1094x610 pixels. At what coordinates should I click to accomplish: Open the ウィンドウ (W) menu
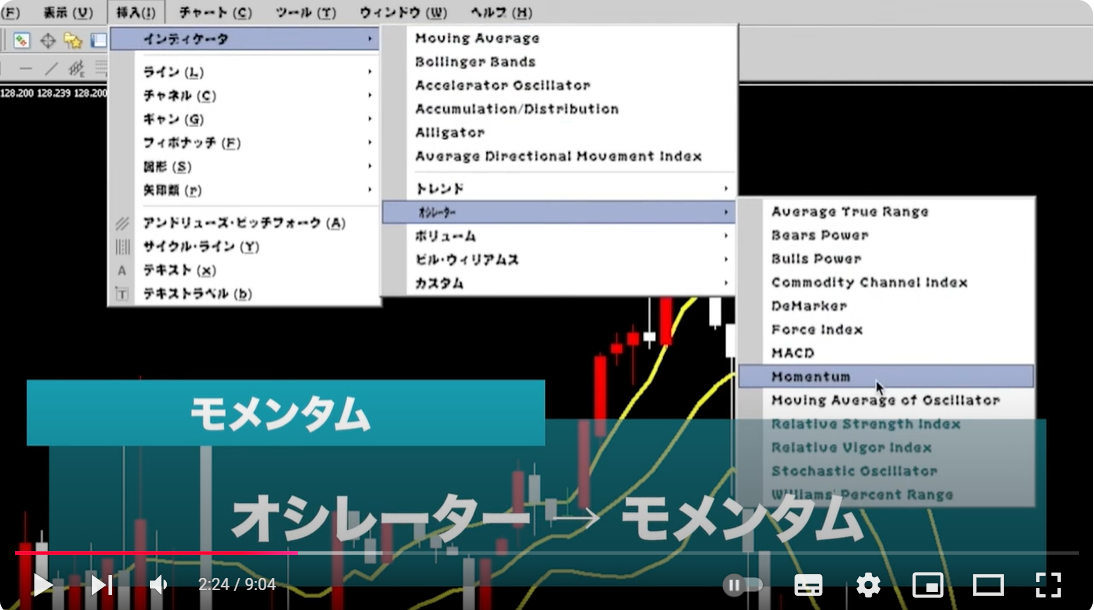[403, 13]
